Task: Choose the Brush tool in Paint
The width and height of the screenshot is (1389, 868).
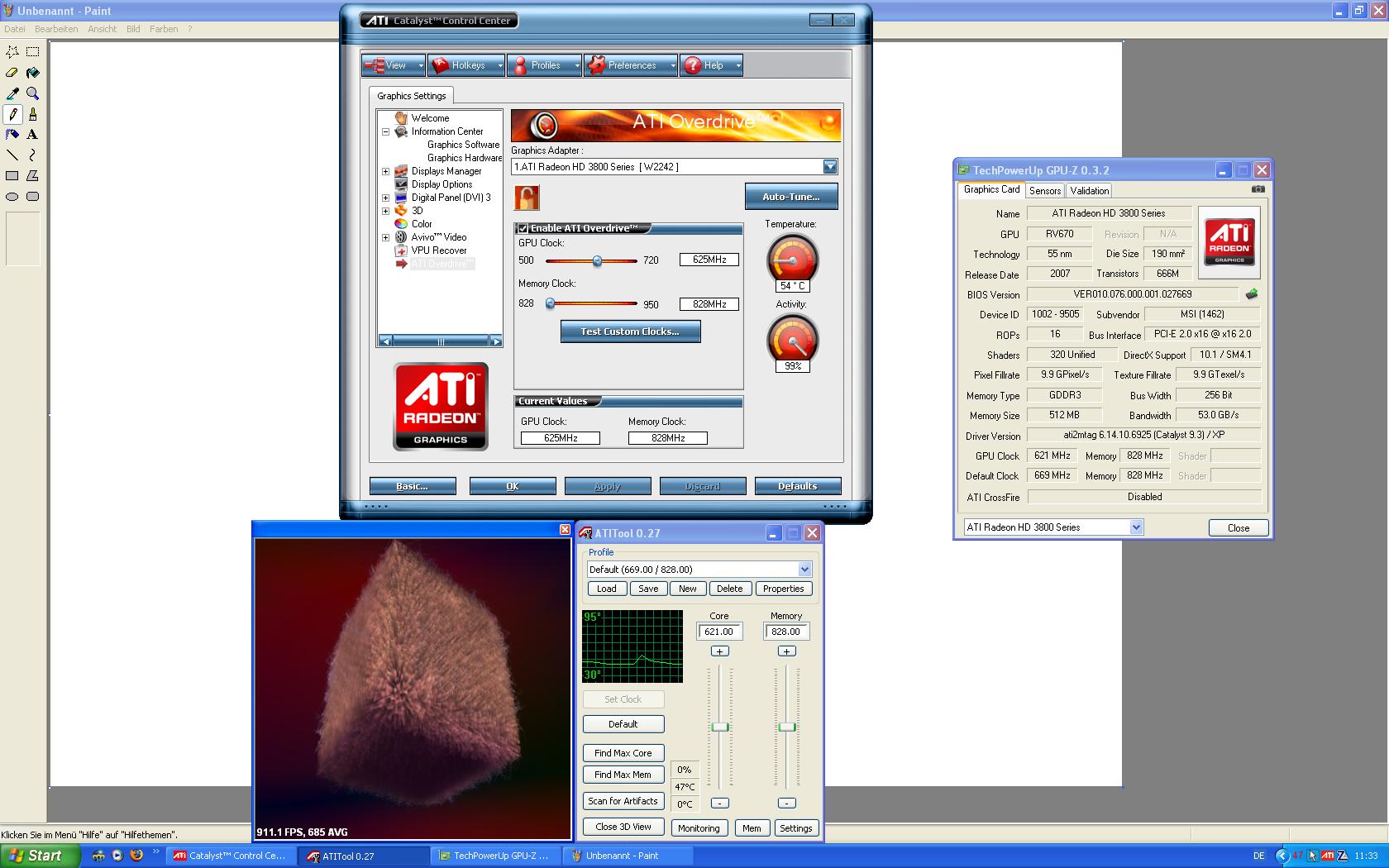Action: point(33,114)
